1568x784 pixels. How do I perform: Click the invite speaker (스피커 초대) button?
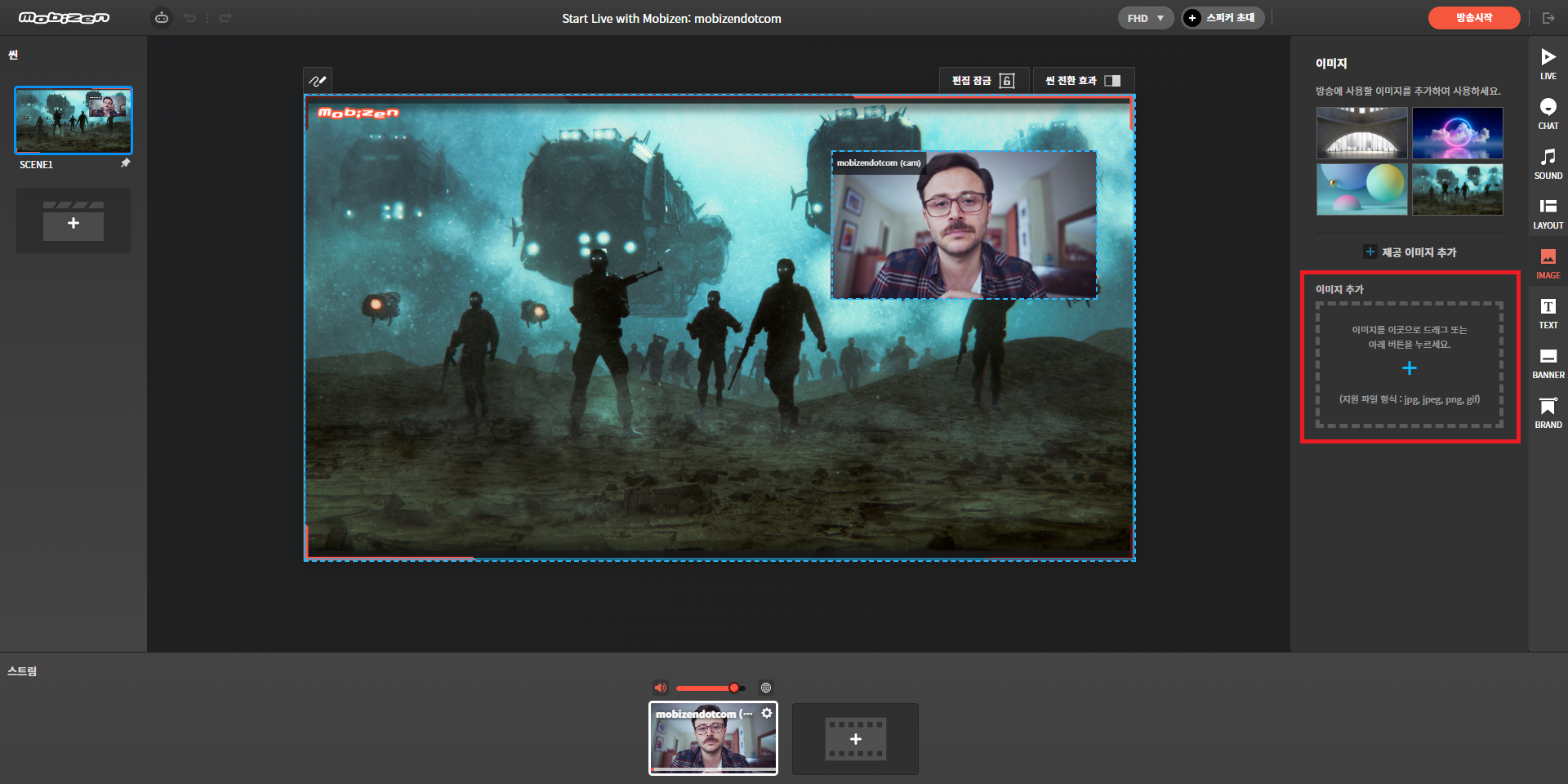pos(1223,18)
